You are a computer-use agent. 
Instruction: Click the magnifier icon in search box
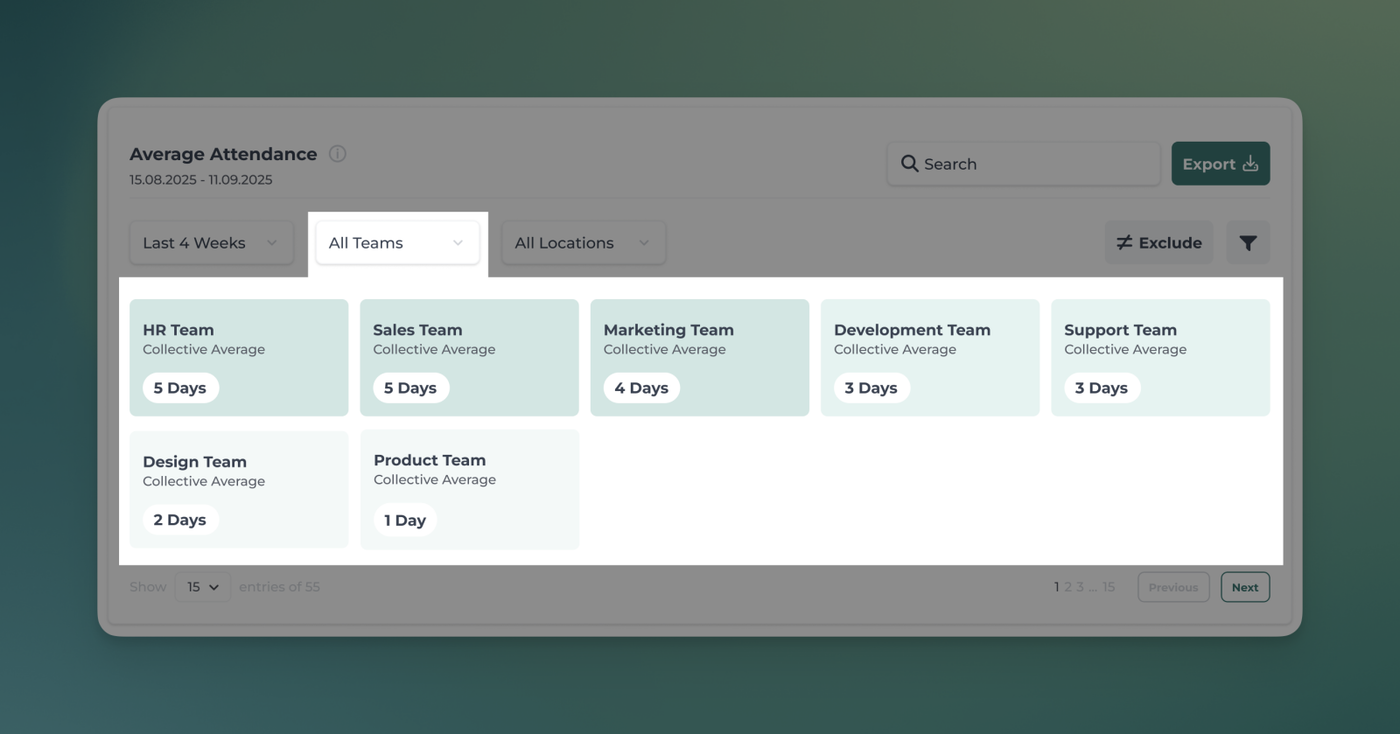[909, 164]
